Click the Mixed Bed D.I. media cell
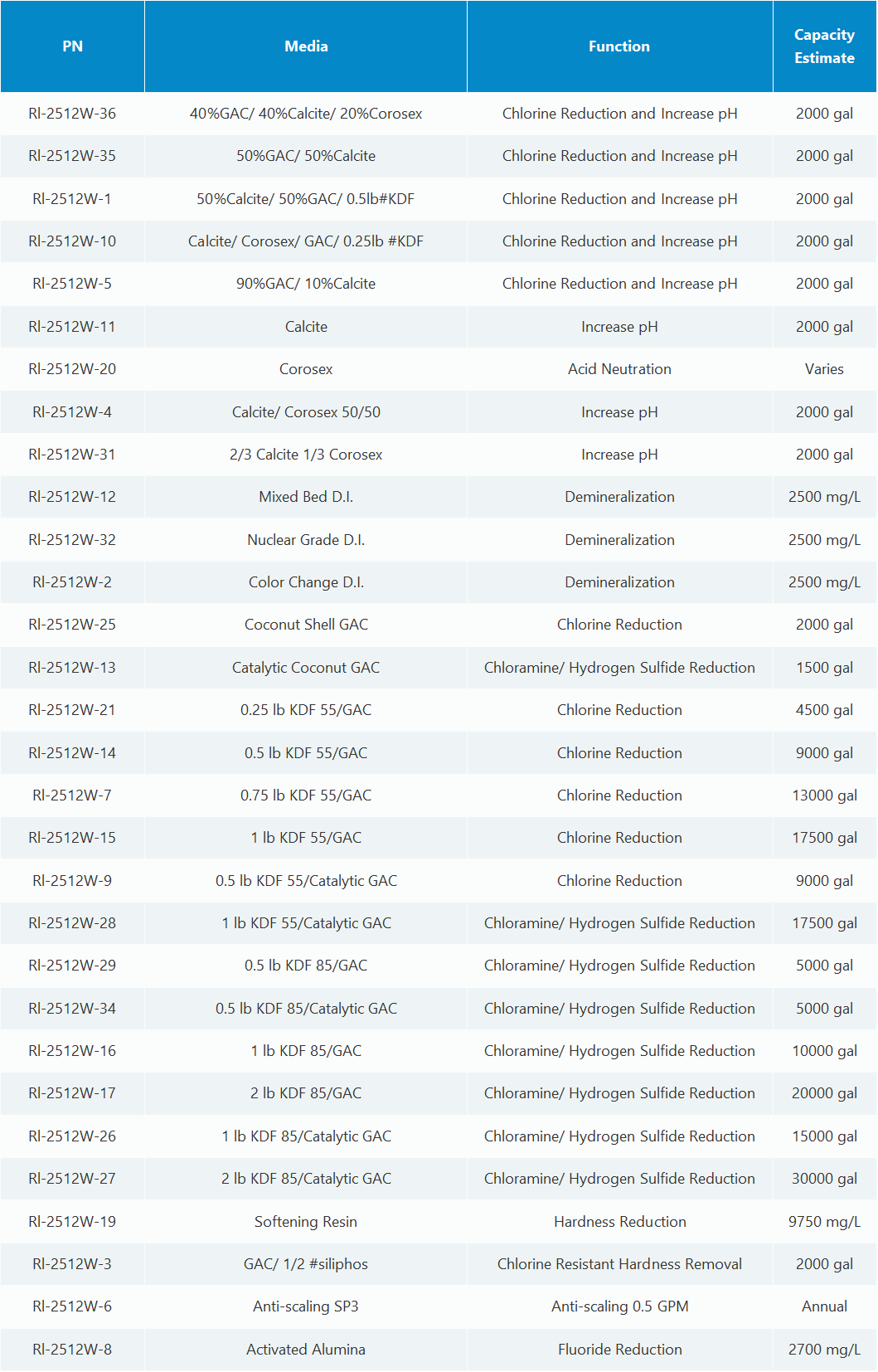The image size is (878, 1372). [306, 497]
